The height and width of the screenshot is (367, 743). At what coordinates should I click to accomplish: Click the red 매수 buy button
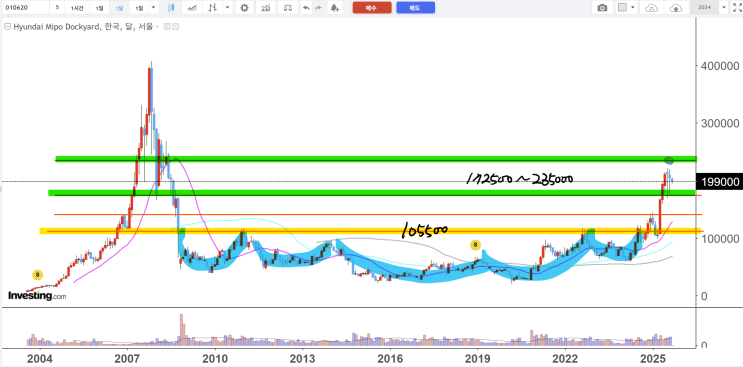coord(372,8)
